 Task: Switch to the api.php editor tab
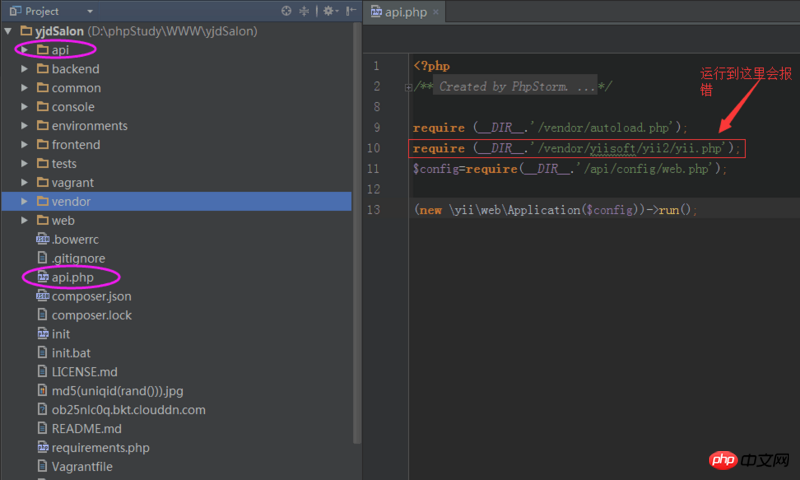click(404, 11)
